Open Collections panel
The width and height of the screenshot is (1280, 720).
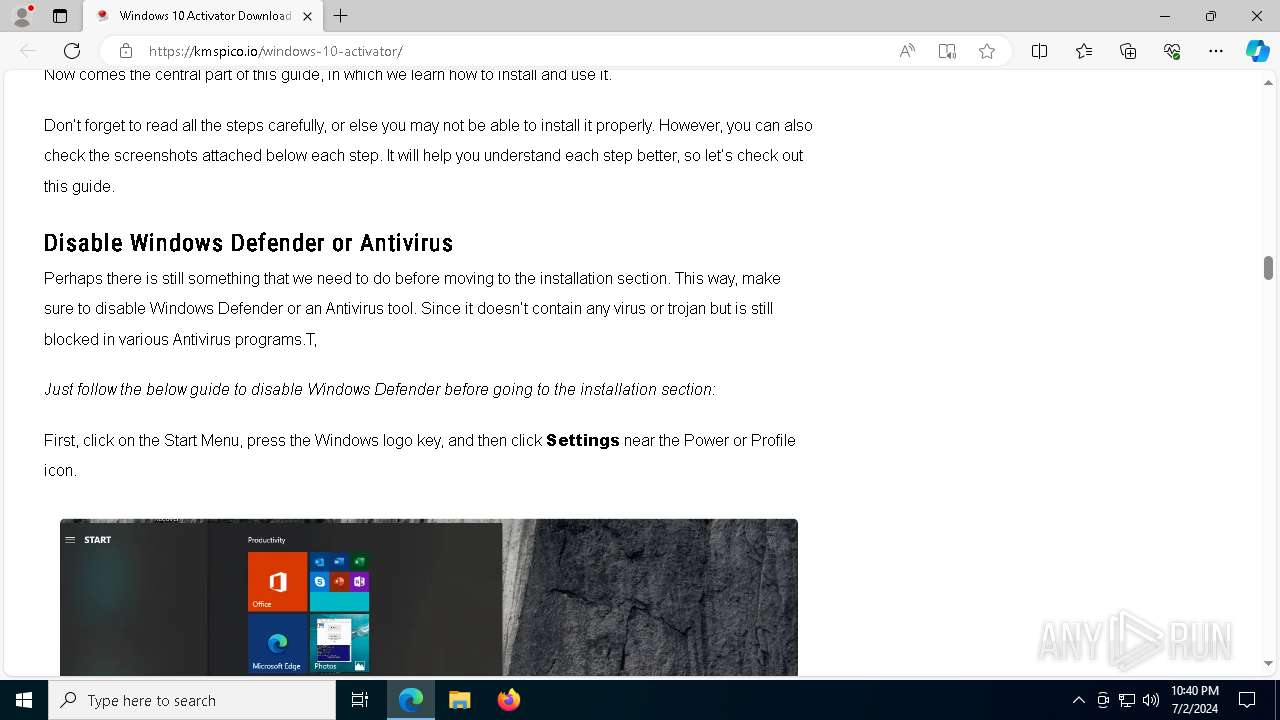(x=1128, y=51)
